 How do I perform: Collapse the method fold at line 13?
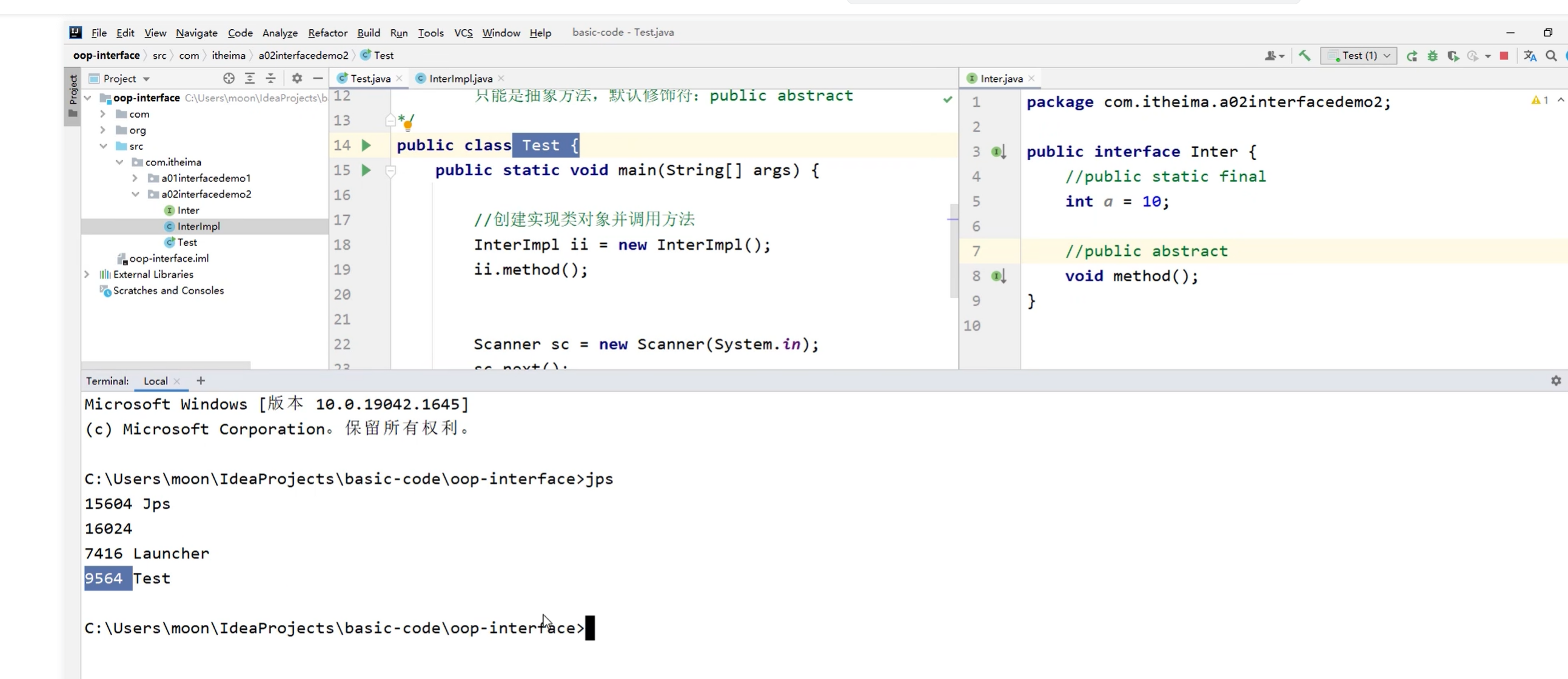pos(390,121)
